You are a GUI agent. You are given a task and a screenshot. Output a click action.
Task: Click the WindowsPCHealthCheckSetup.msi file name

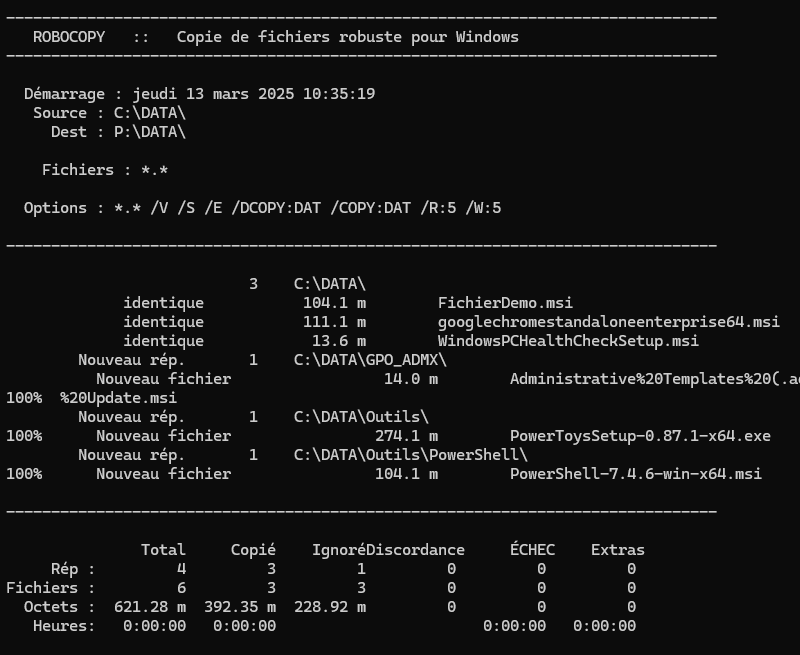click(x=568, y=341)
